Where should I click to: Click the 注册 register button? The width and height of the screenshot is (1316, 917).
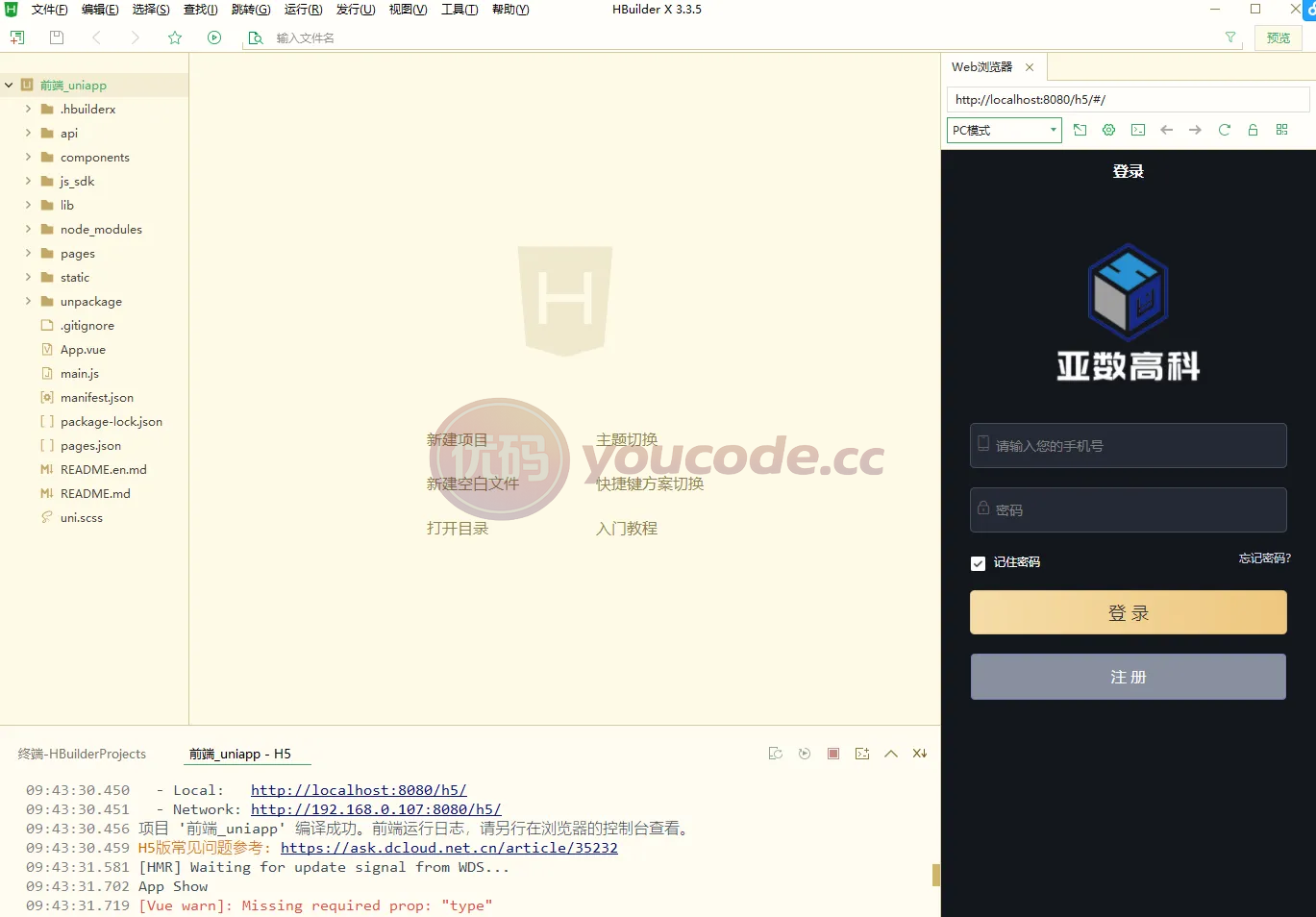[x=1129, y=677]
